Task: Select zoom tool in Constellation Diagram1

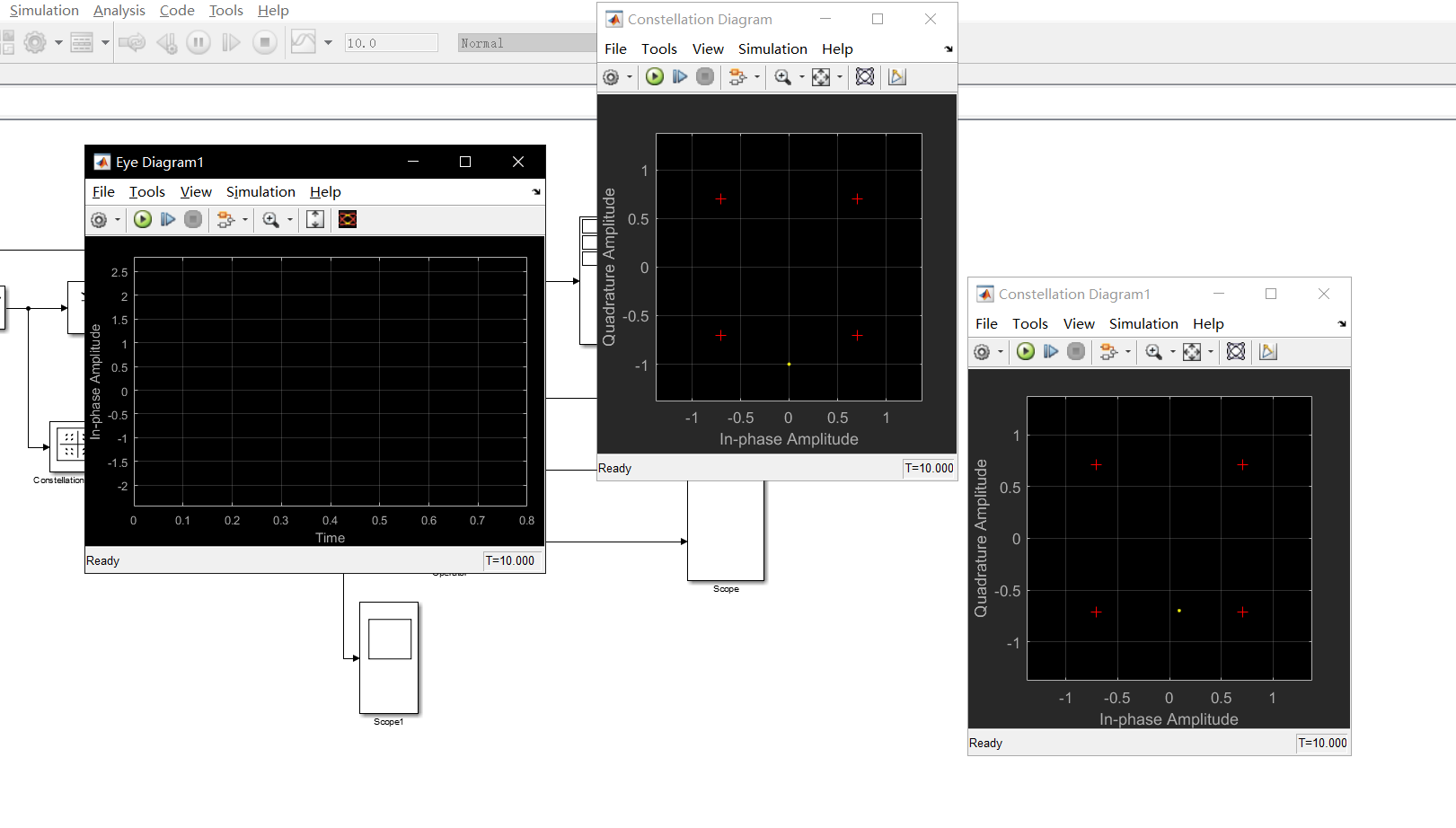Action: click(1153, 352)
